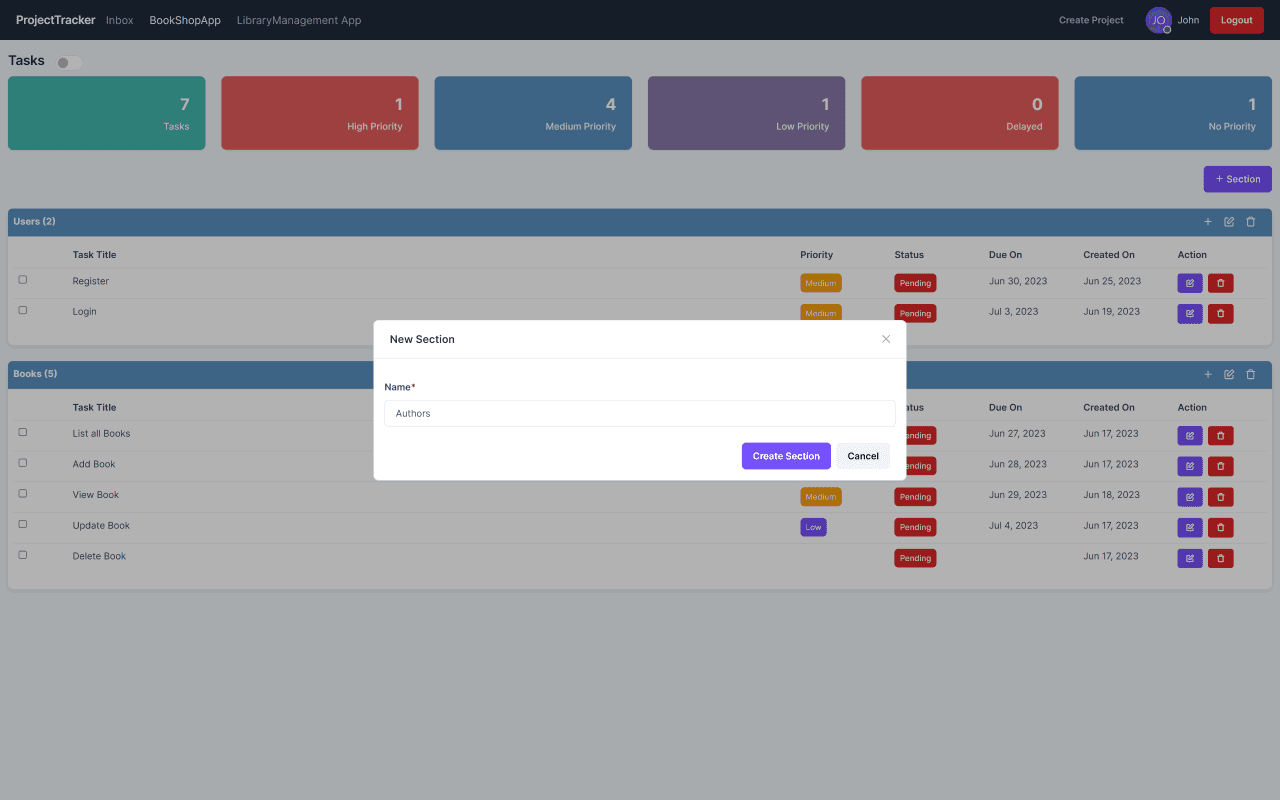Add a new task in the Books section

coord(1207,374)
